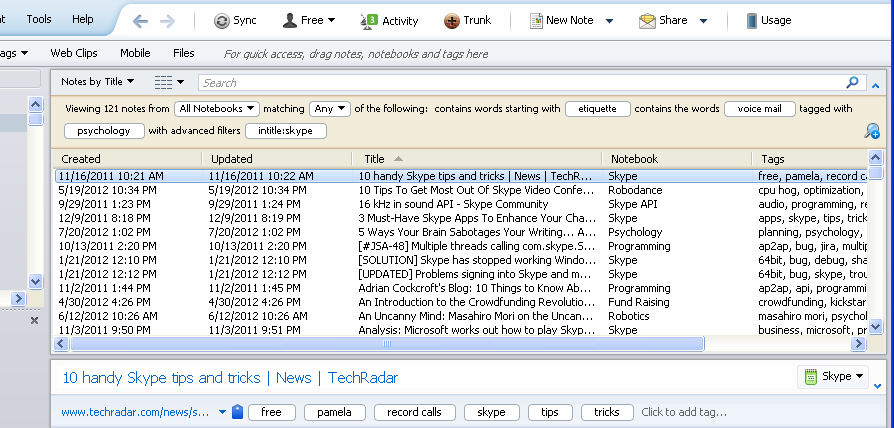This screenshot has width=894, height=428.
Task: Expand the URL dropdown arrow
Action: pyautogui.click(x=222, y=412)
